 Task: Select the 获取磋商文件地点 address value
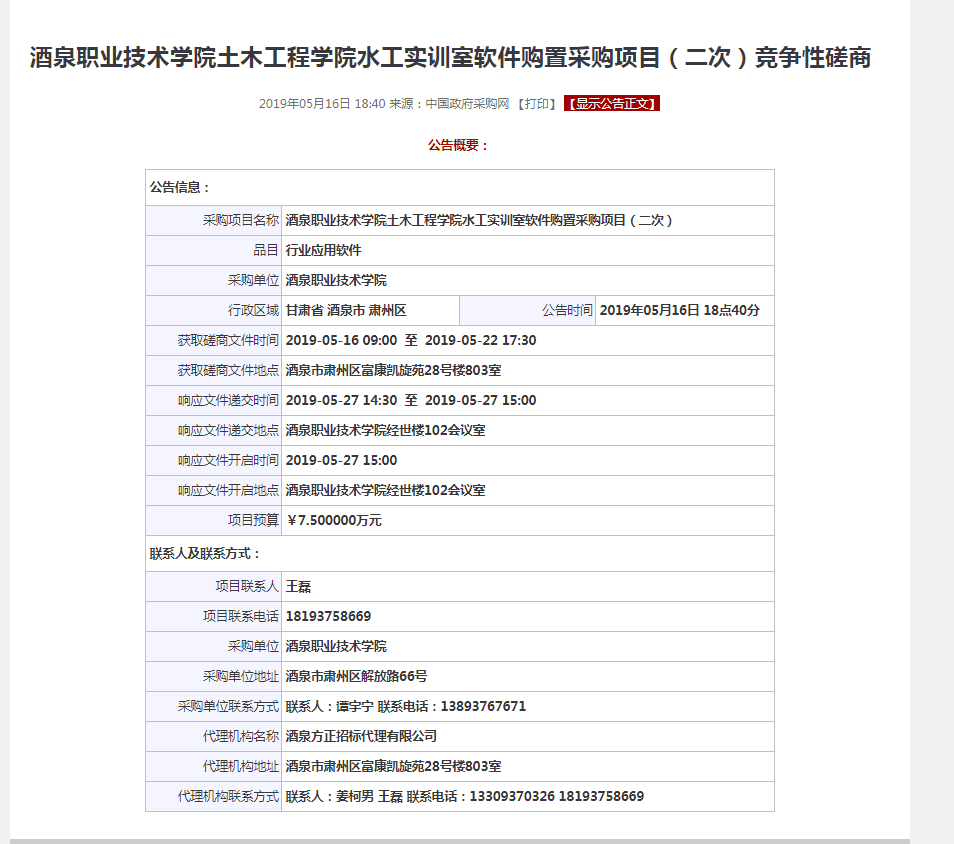pyautogui.click(x=393, y=371)
